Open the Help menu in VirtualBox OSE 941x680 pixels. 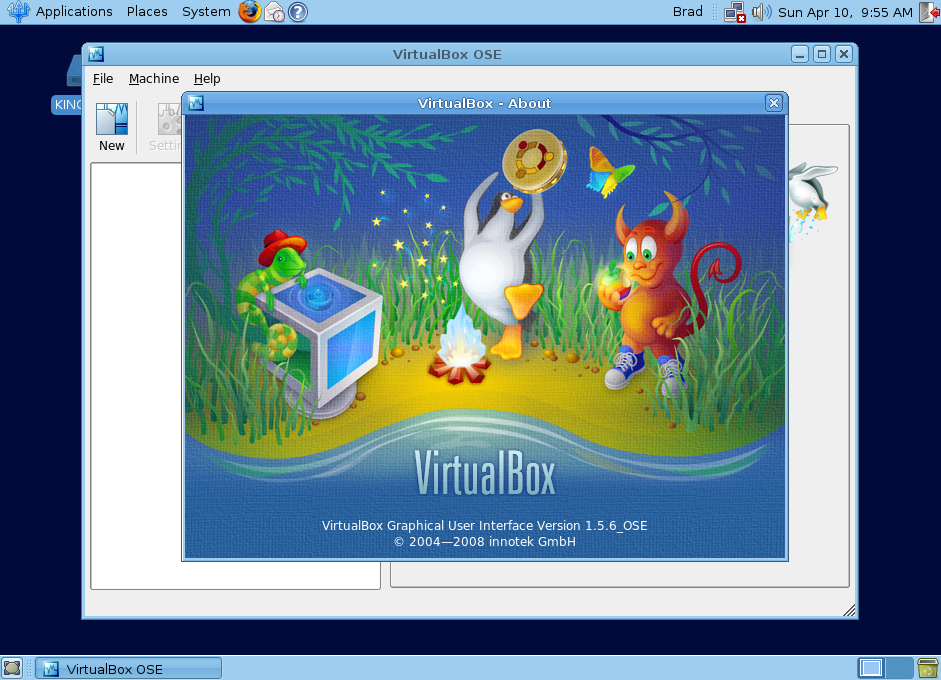(207, 79)
